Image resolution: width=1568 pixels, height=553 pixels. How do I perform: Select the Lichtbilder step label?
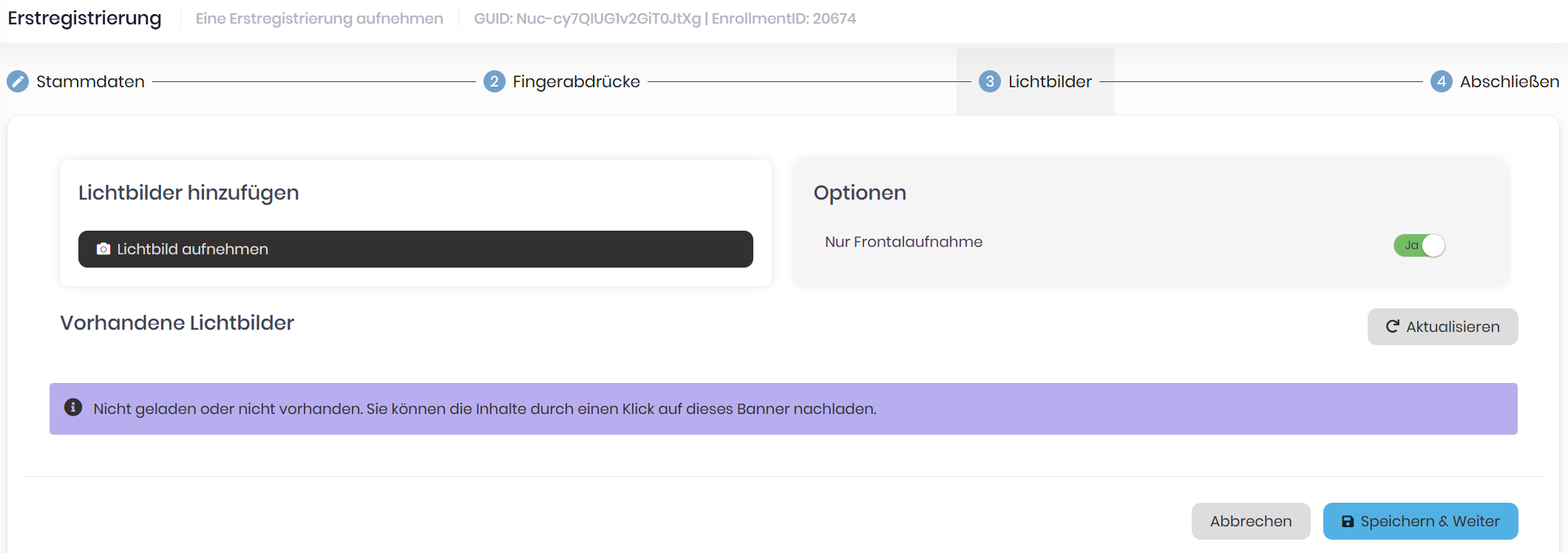[x=1050, y=81]
